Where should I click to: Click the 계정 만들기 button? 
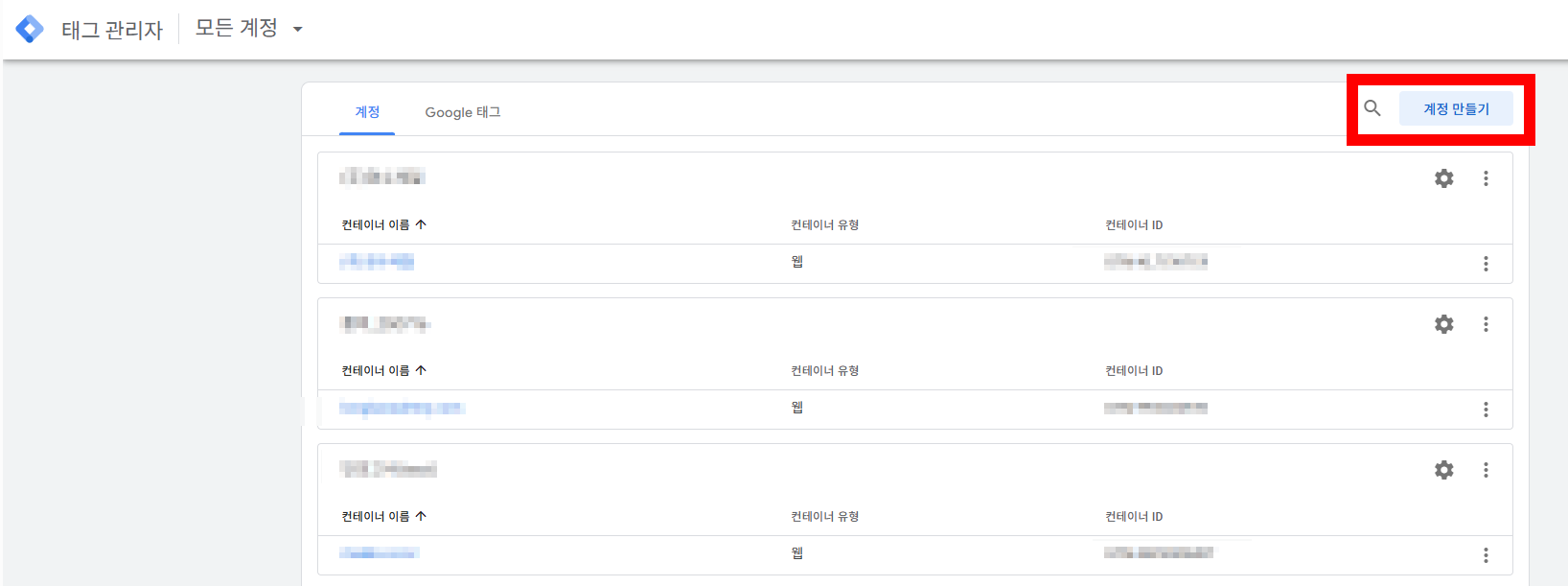tap(1456, 108)
